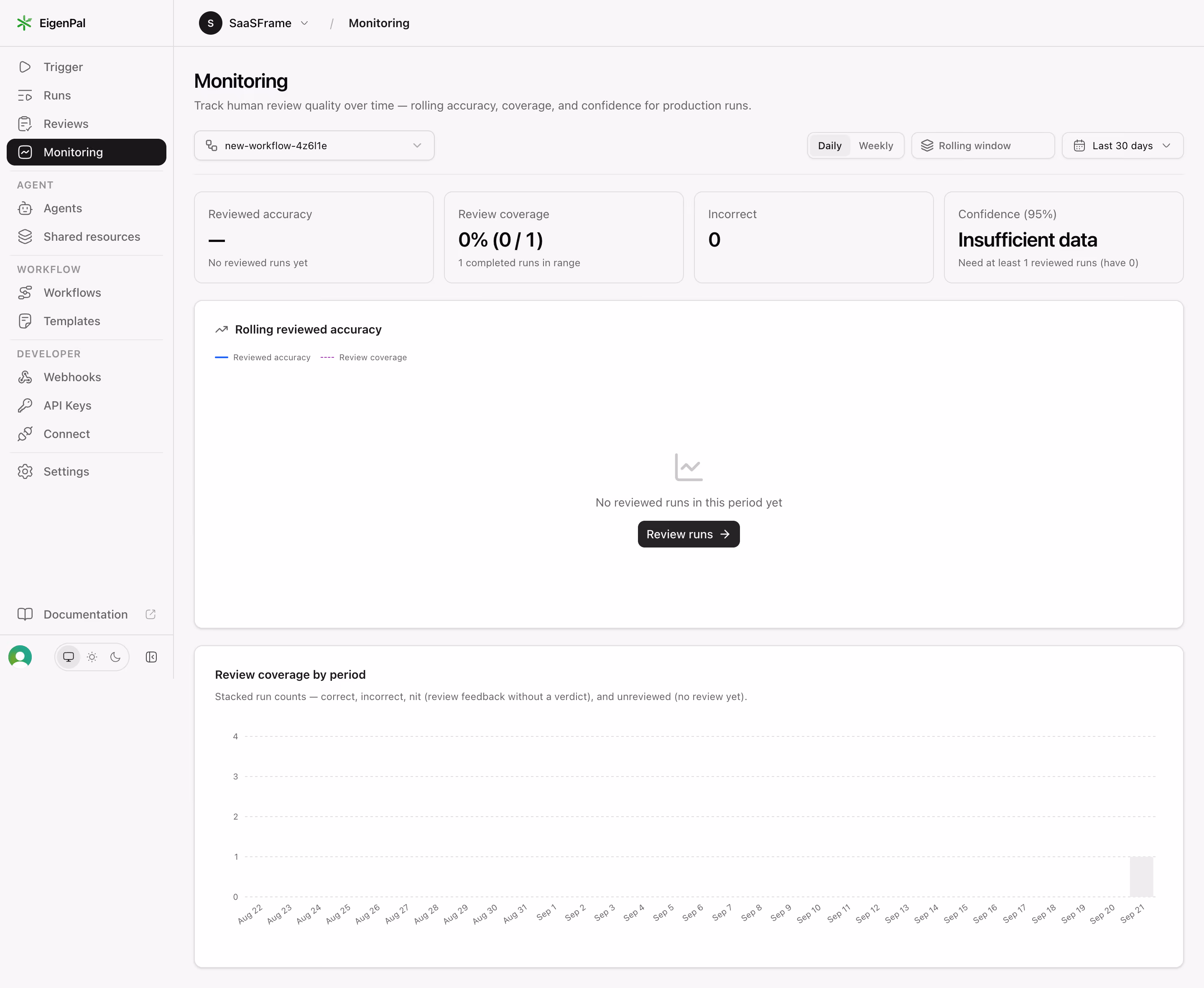Open the user avatar menu
Screen dimensions: 1204x988
coord(20,657)
